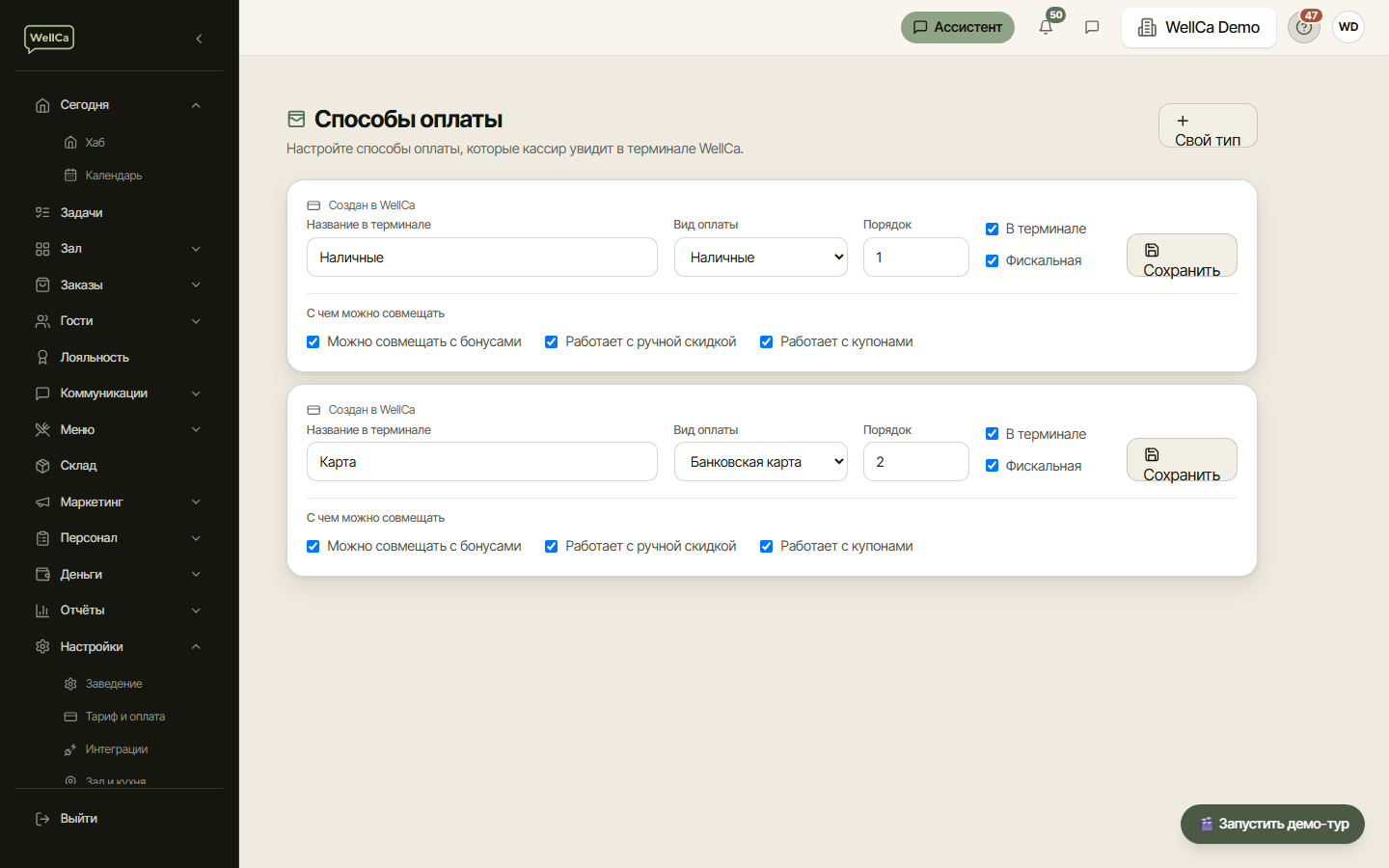
Task: Save the Карта payment method
Action: pyautogui.click(x=1182, y=460)
